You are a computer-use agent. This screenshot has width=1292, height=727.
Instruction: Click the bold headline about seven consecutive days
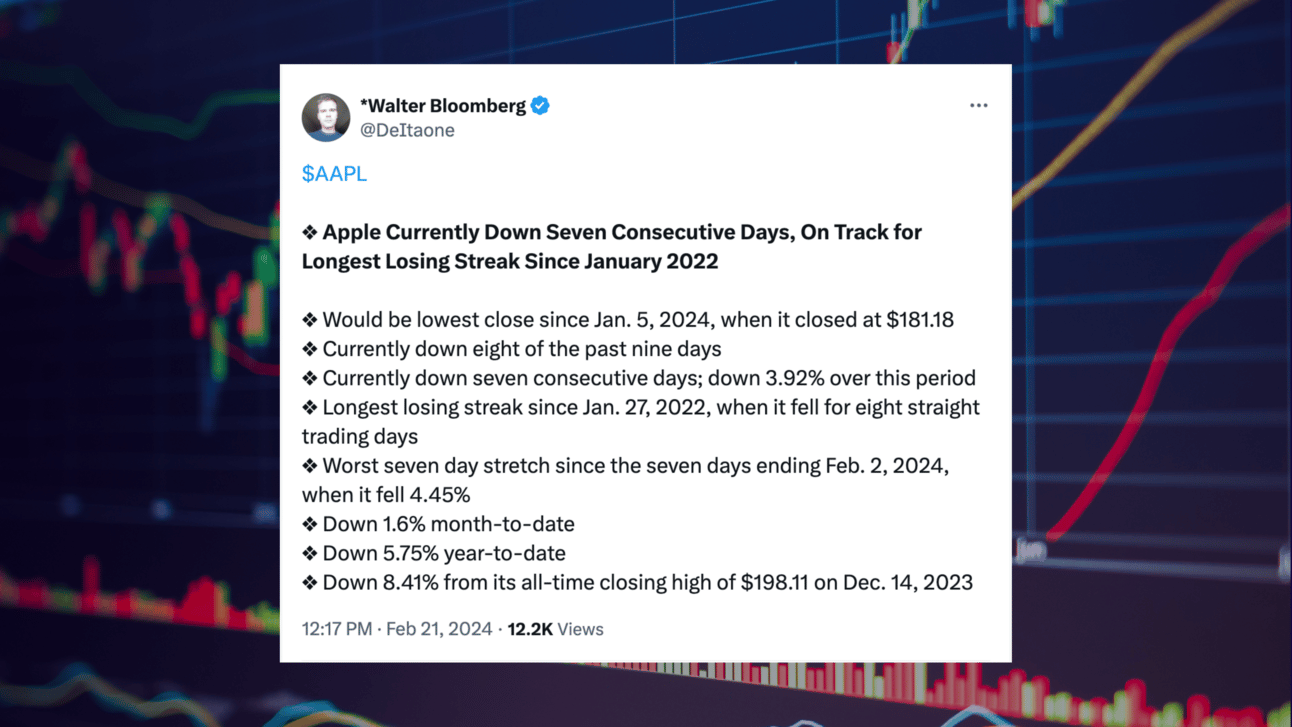tap(612, 246)
